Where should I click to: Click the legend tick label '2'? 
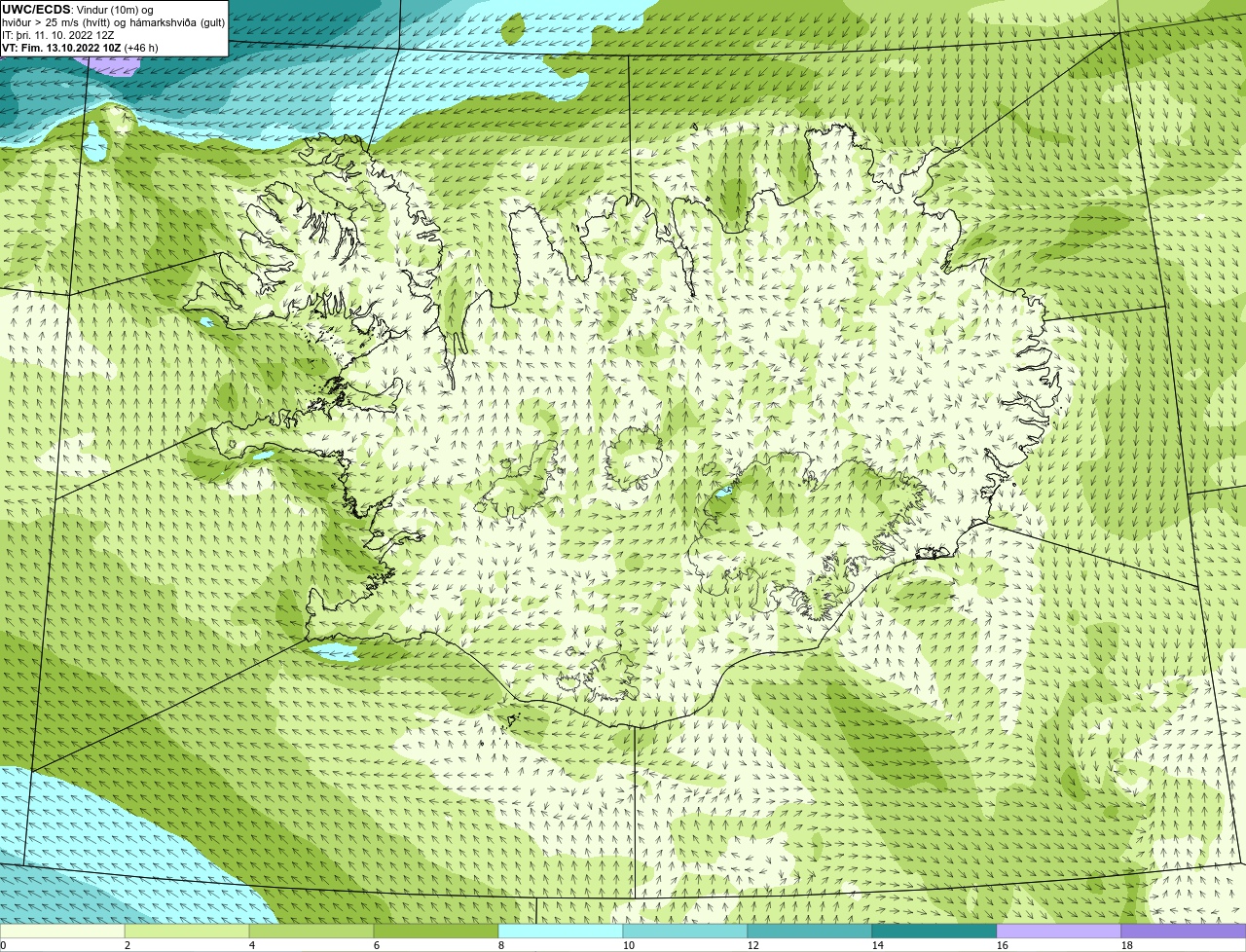(x=128, y=945)
